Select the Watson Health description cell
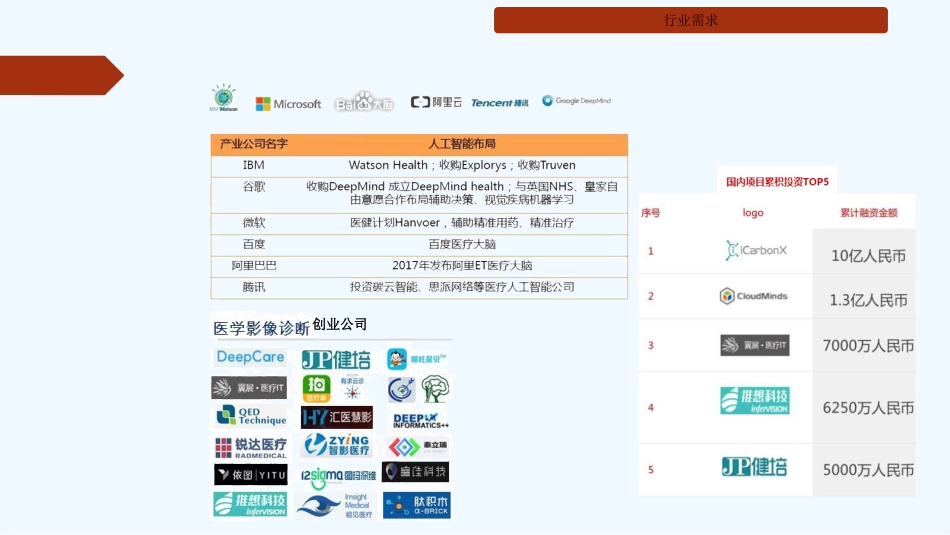Viewport: 950px width, 535px height. [x=462, y=165]
